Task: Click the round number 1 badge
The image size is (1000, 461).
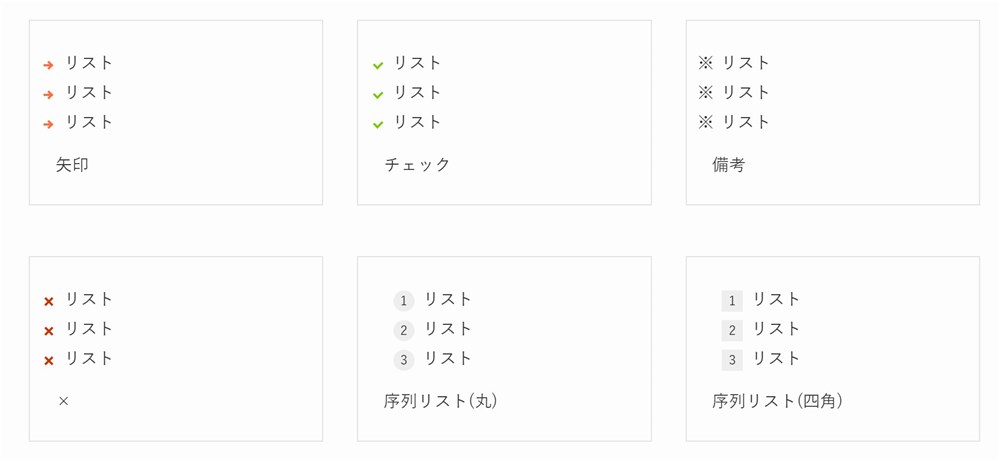Action: 404,300
